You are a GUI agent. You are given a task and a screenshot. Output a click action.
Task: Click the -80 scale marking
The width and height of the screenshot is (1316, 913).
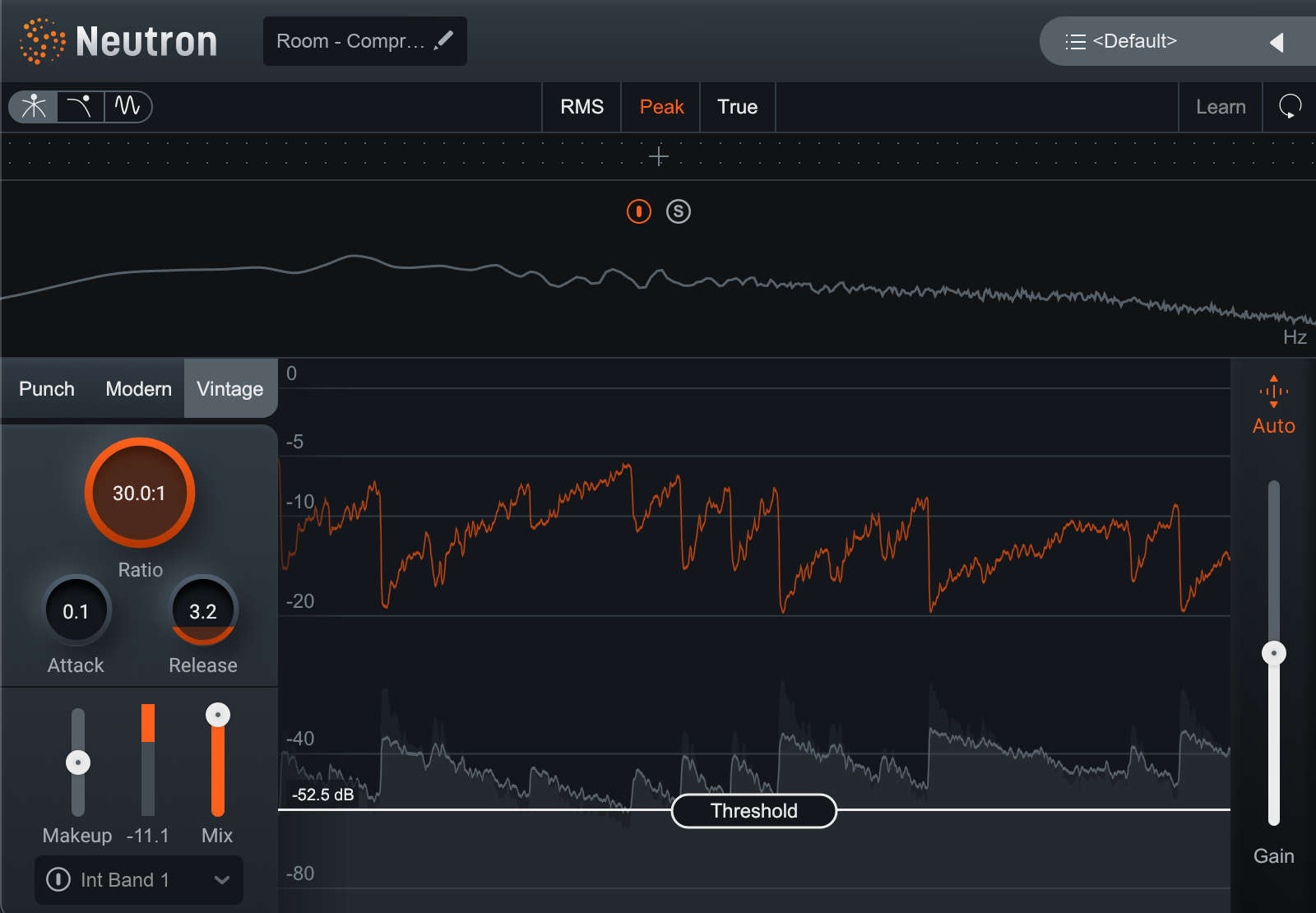pos(300,874)
